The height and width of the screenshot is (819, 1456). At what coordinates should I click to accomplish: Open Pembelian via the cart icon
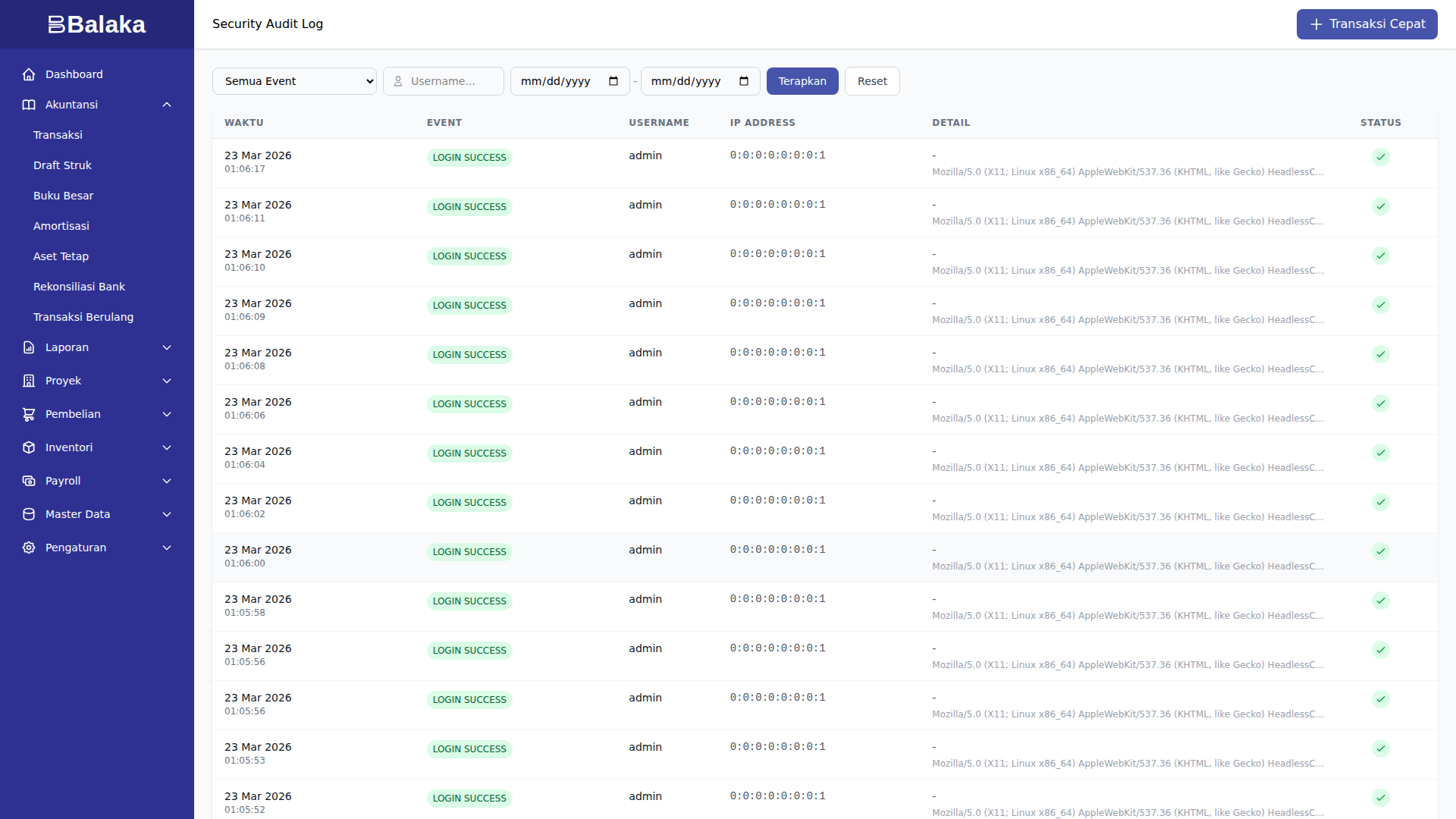(x=29, y=414)
